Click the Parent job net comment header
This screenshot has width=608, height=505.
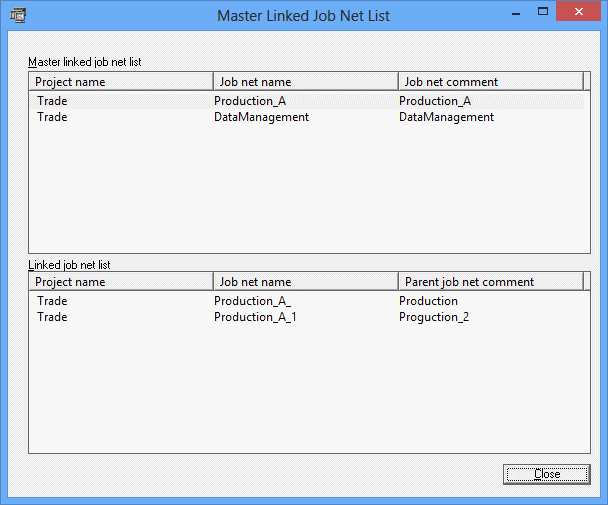point(490,282)
